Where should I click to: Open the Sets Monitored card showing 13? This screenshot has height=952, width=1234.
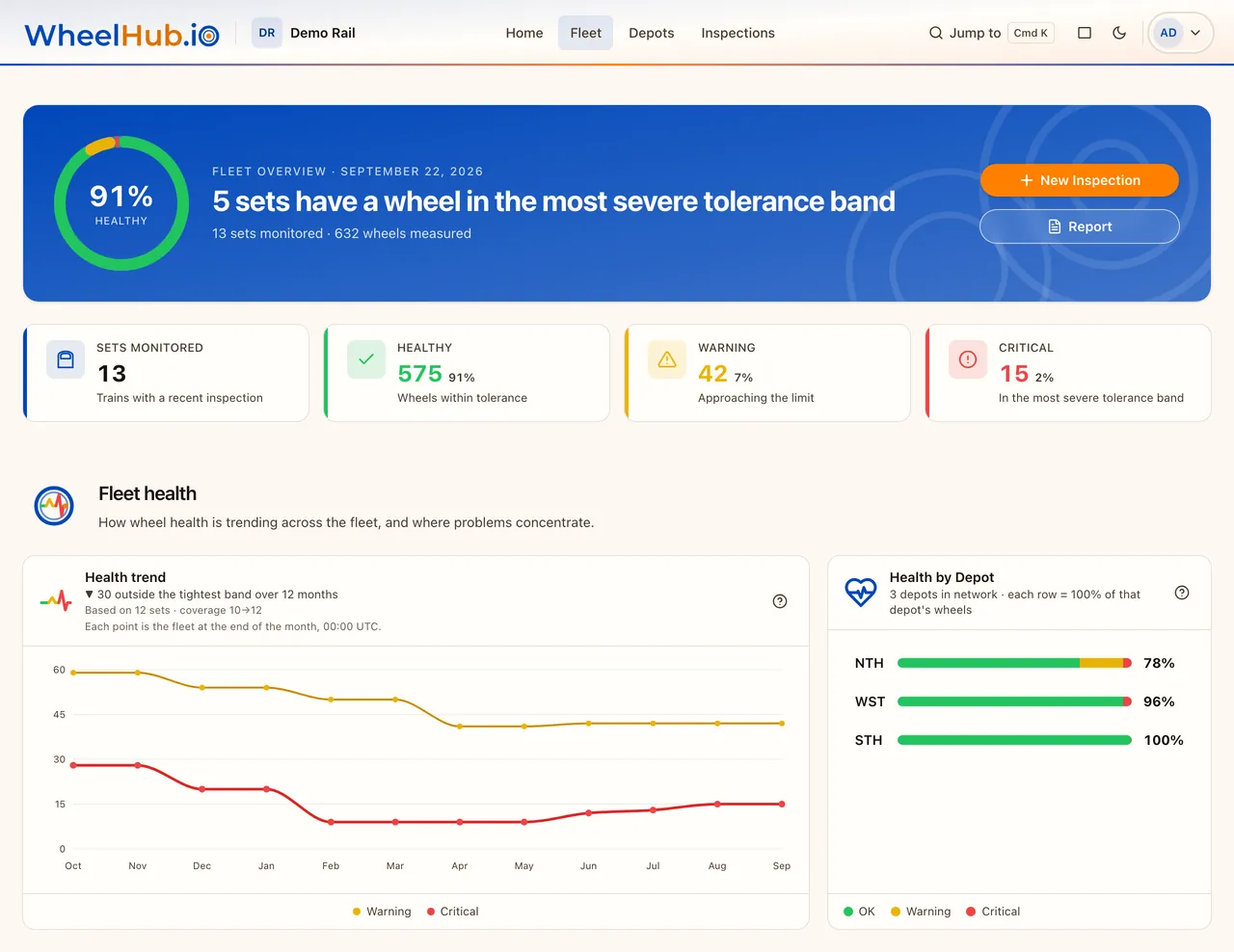[x=166, y=373]
